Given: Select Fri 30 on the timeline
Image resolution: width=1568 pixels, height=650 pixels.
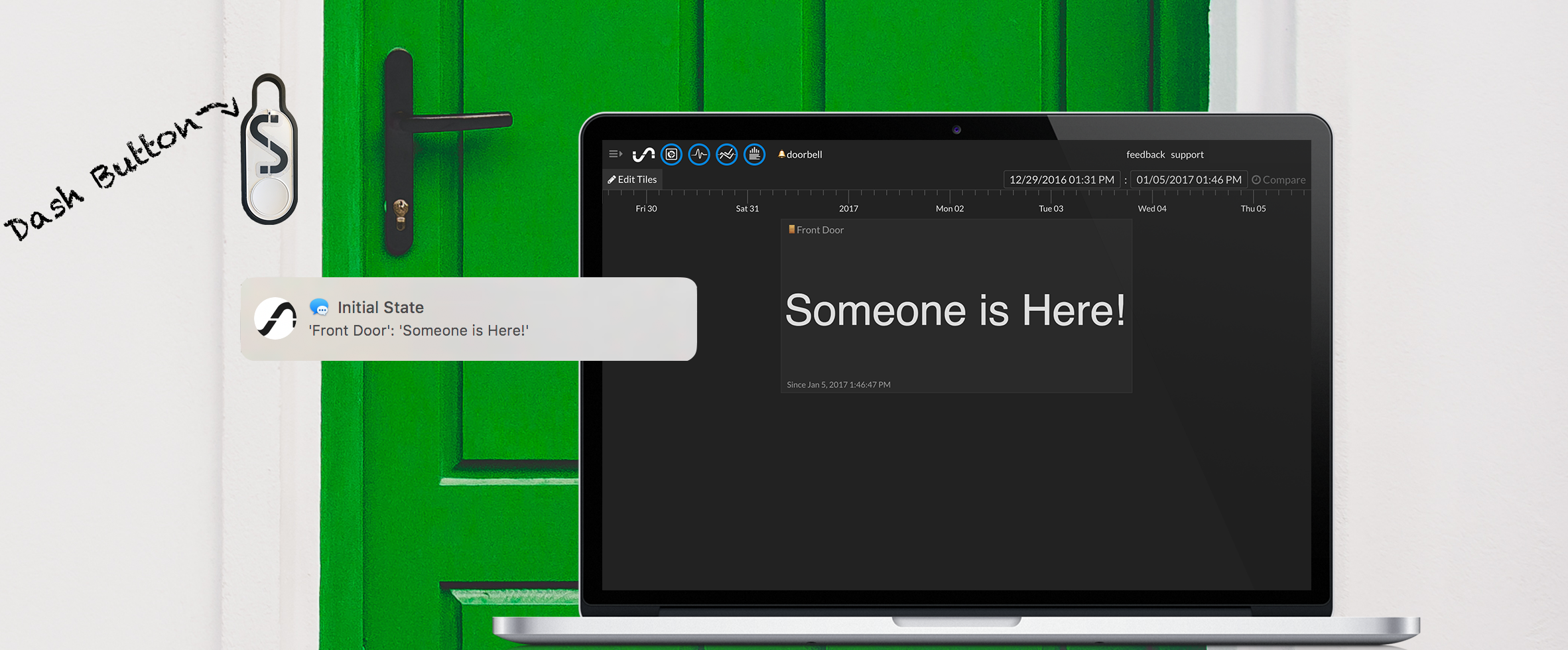Looking at the screenshot, I should [646, 208].
